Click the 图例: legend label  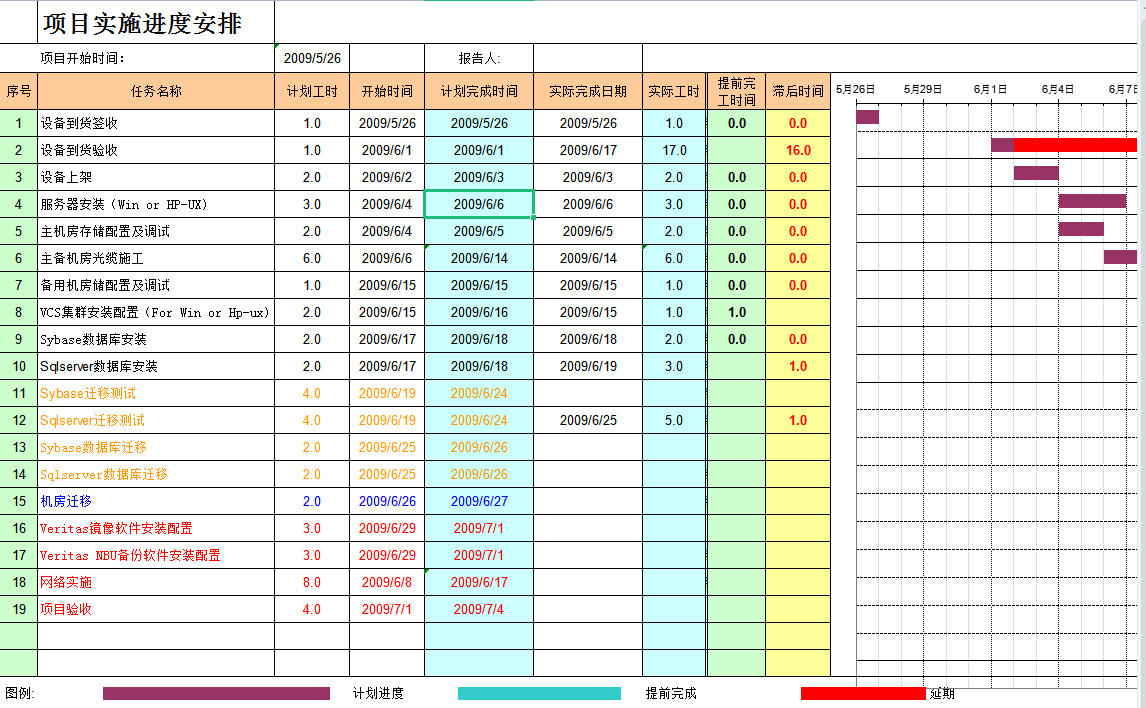tap(20, 693)
